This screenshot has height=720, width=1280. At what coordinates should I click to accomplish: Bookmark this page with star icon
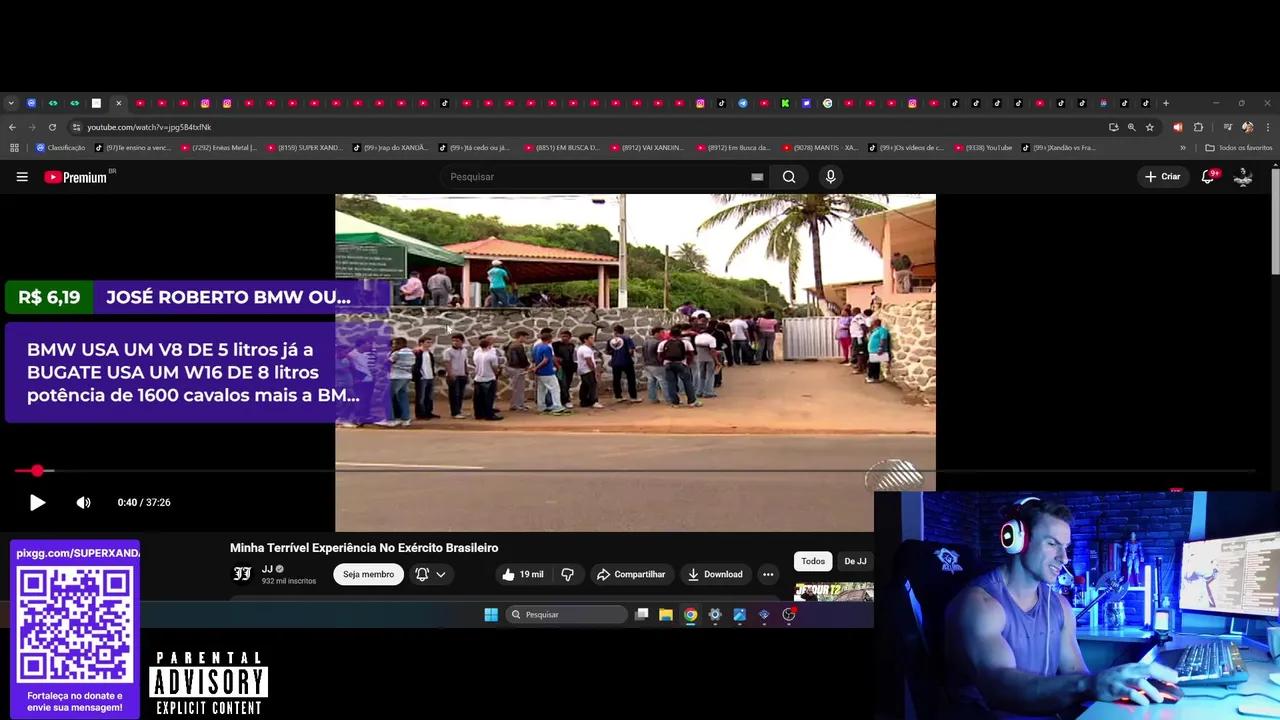[x=1150, y=127]
